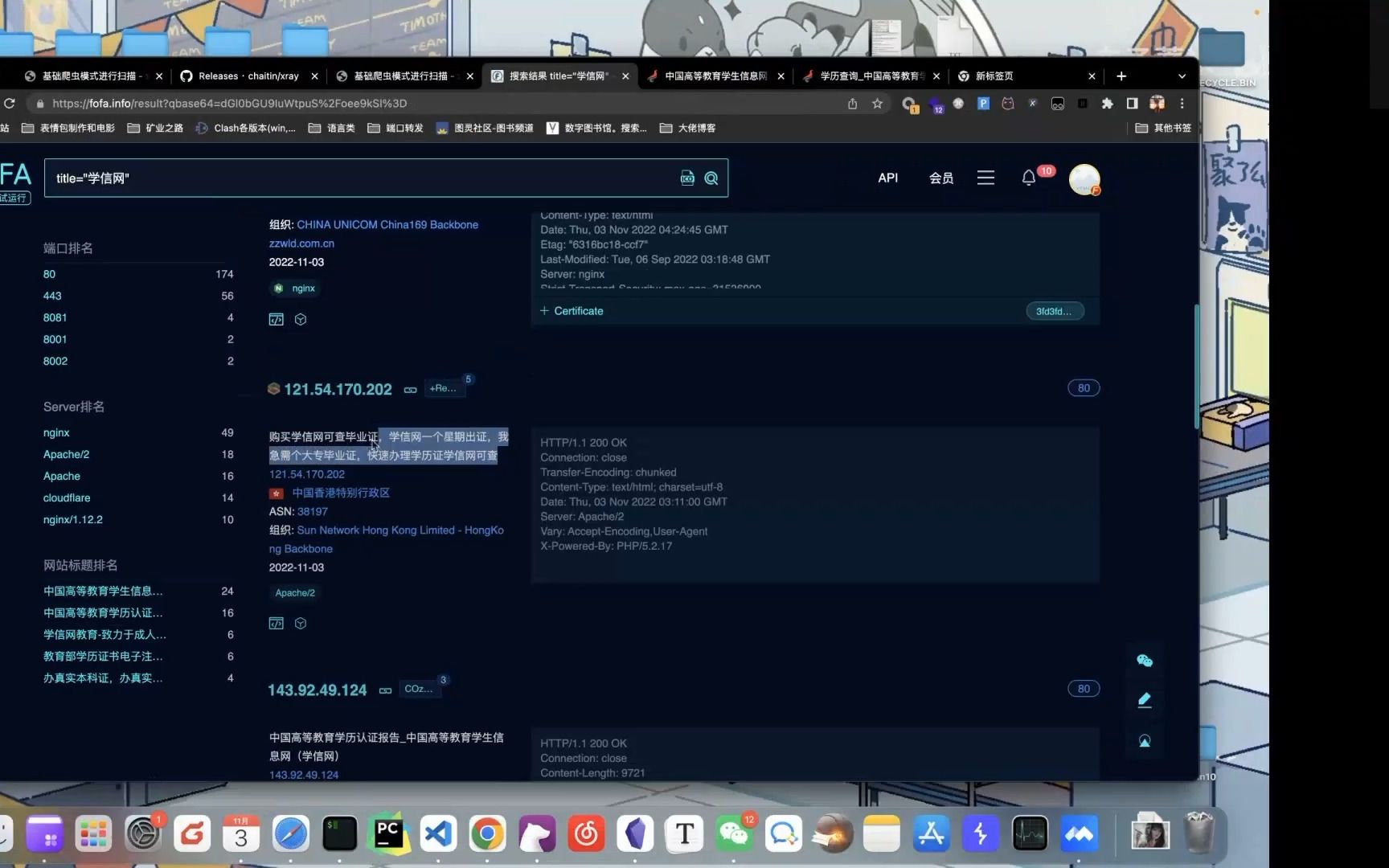The width and height of the screenshot is (1389, 868).
Task: Open CHINA UNICOM China169 Backbone org link
Action: [387, 225]
